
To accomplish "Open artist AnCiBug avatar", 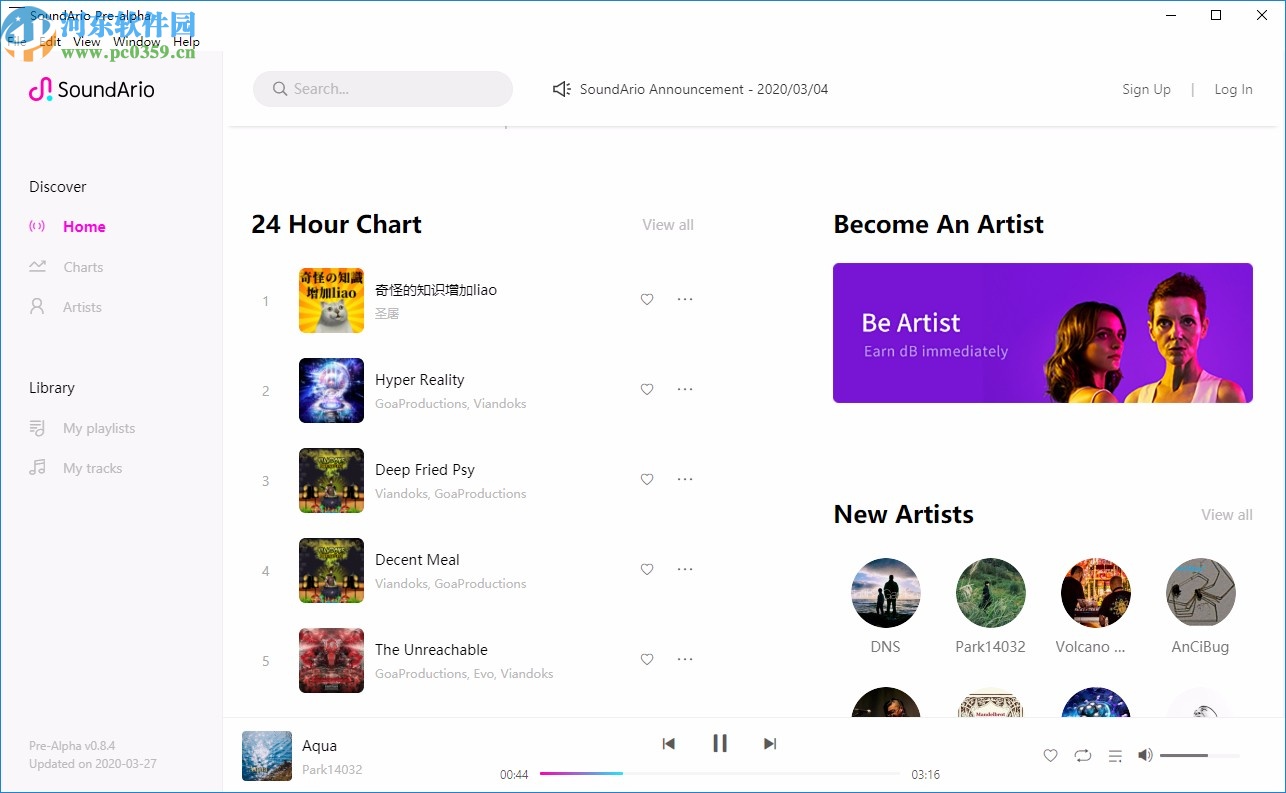I will tap(1201, 593).
